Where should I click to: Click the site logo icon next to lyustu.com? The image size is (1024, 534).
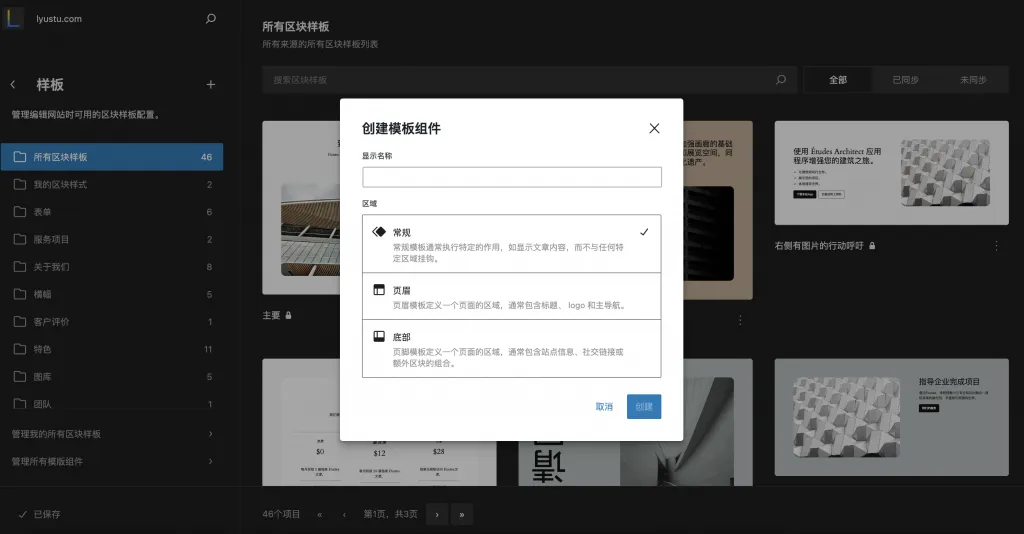pos(12,18)
